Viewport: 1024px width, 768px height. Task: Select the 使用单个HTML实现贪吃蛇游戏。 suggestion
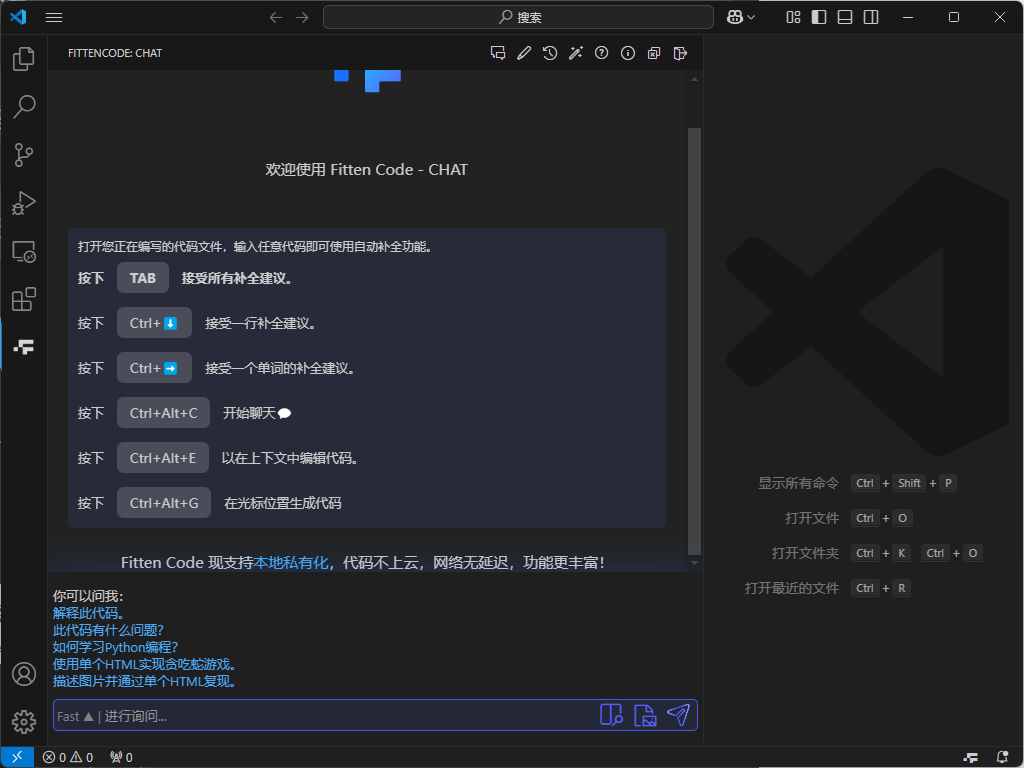[144, 664]
